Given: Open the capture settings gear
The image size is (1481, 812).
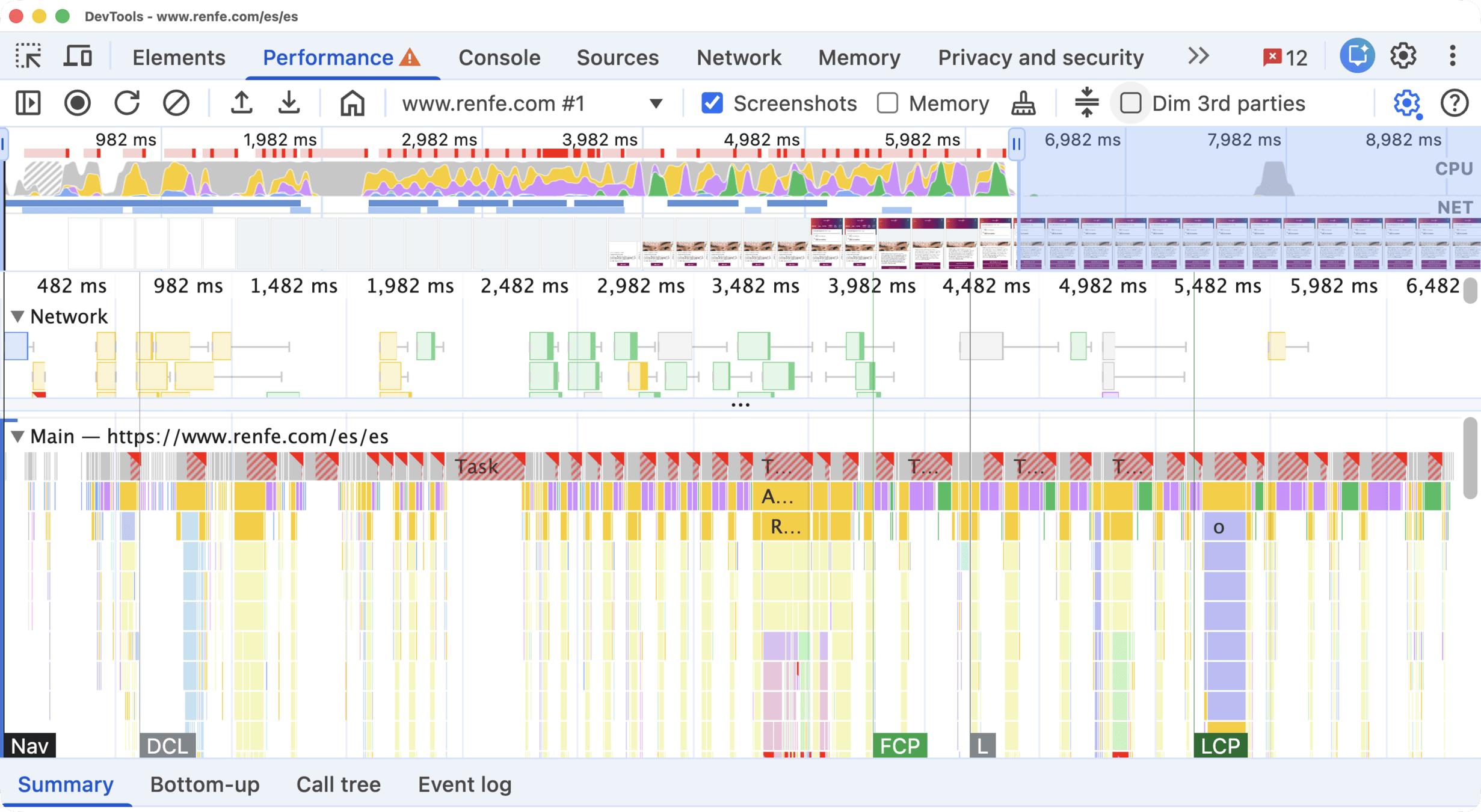Looking at the screenshot, I should 1406,103.
